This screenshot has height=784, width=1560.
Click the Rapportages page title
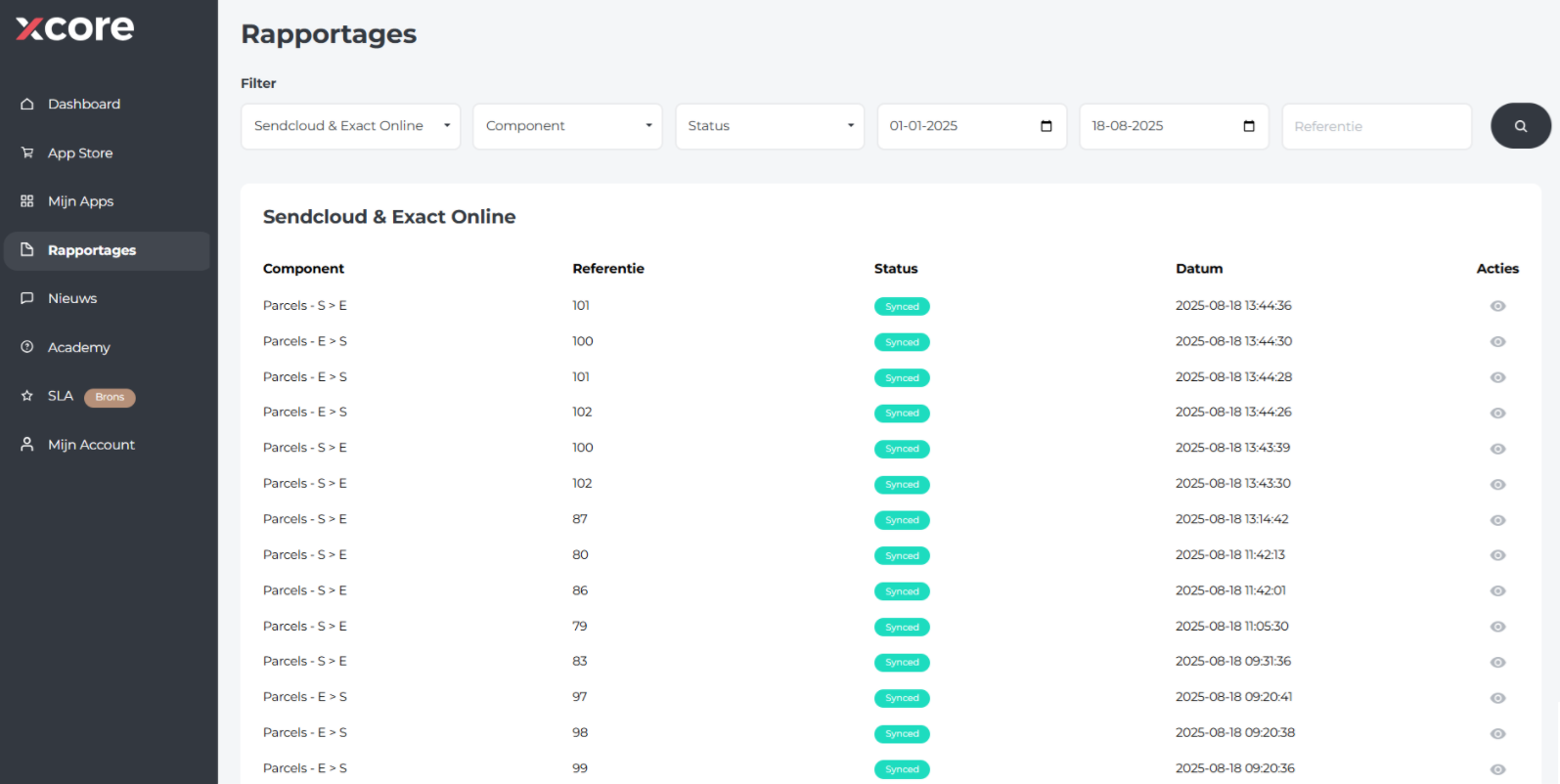click(329, 34)
